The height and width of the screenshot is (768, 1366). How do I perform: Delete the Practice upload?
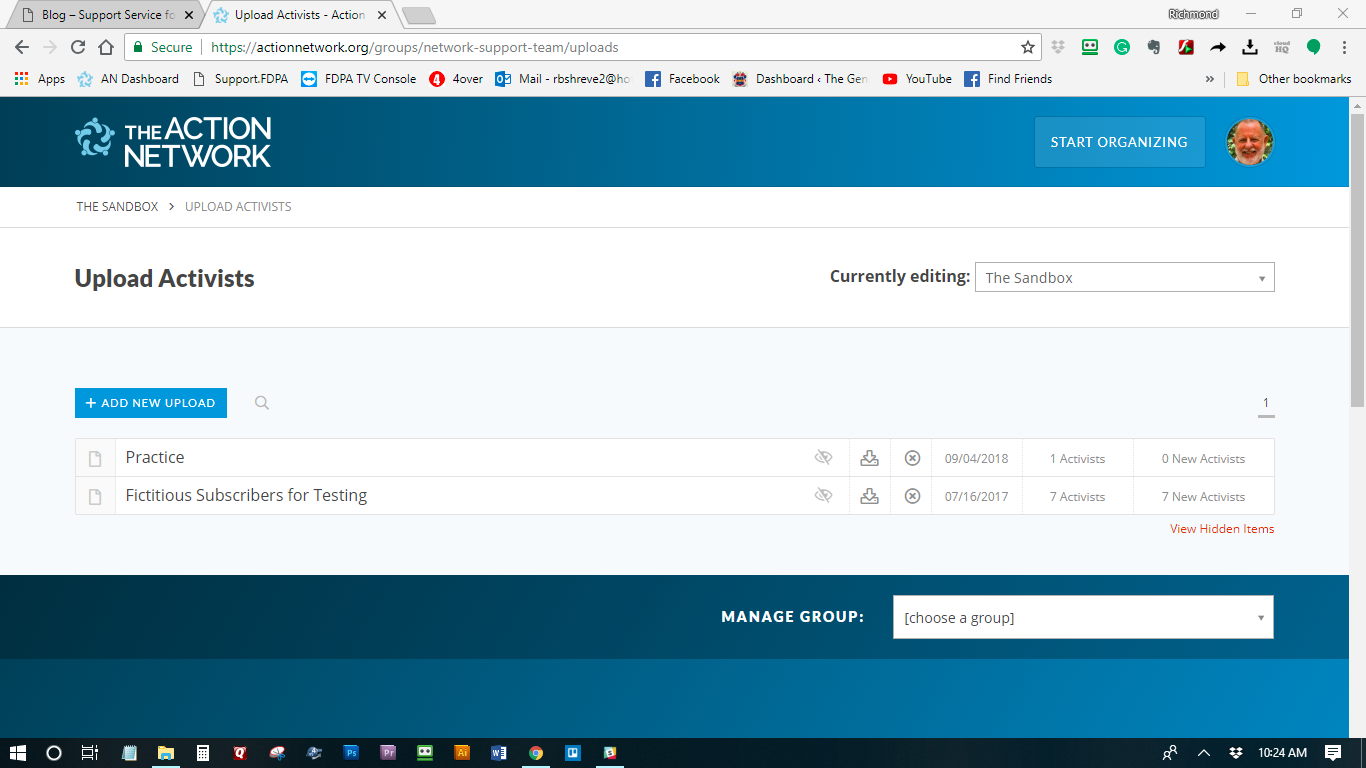[912, 458]
